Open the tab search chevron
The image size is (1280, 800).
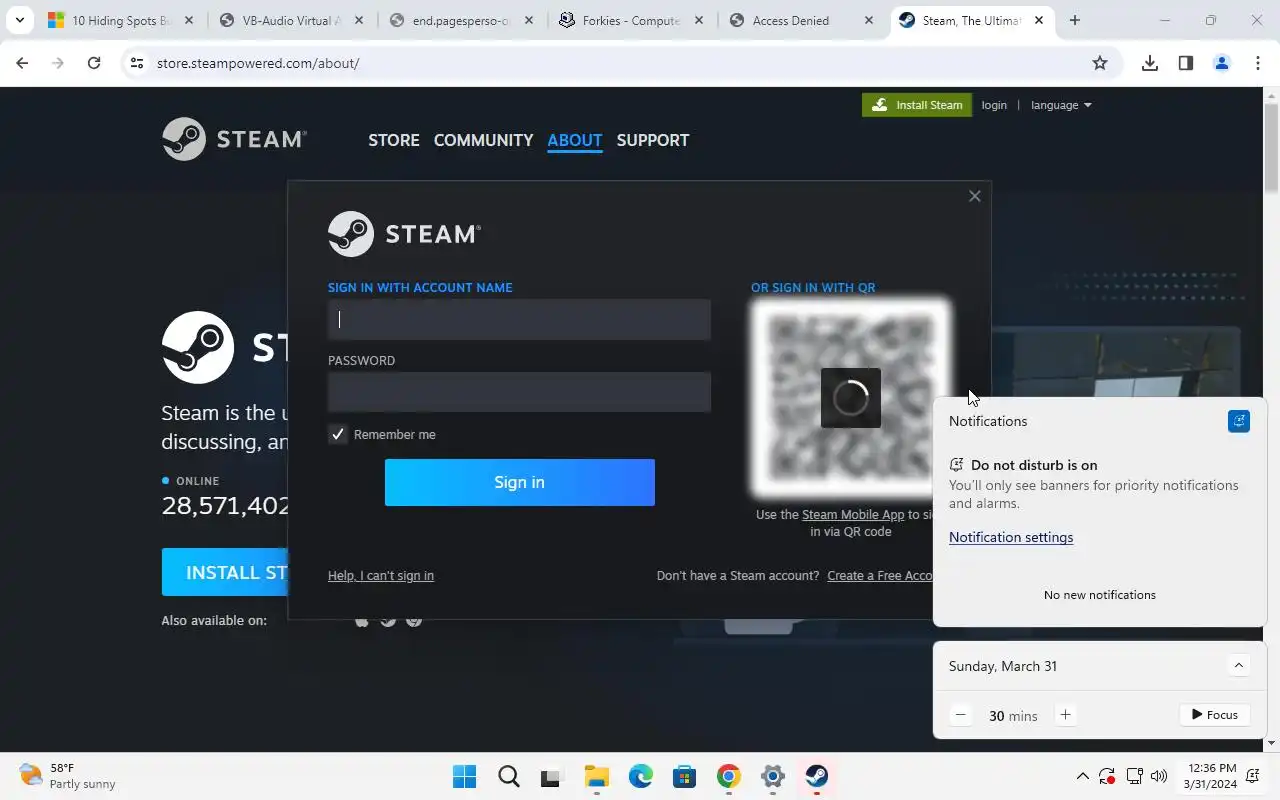point(19,20)
